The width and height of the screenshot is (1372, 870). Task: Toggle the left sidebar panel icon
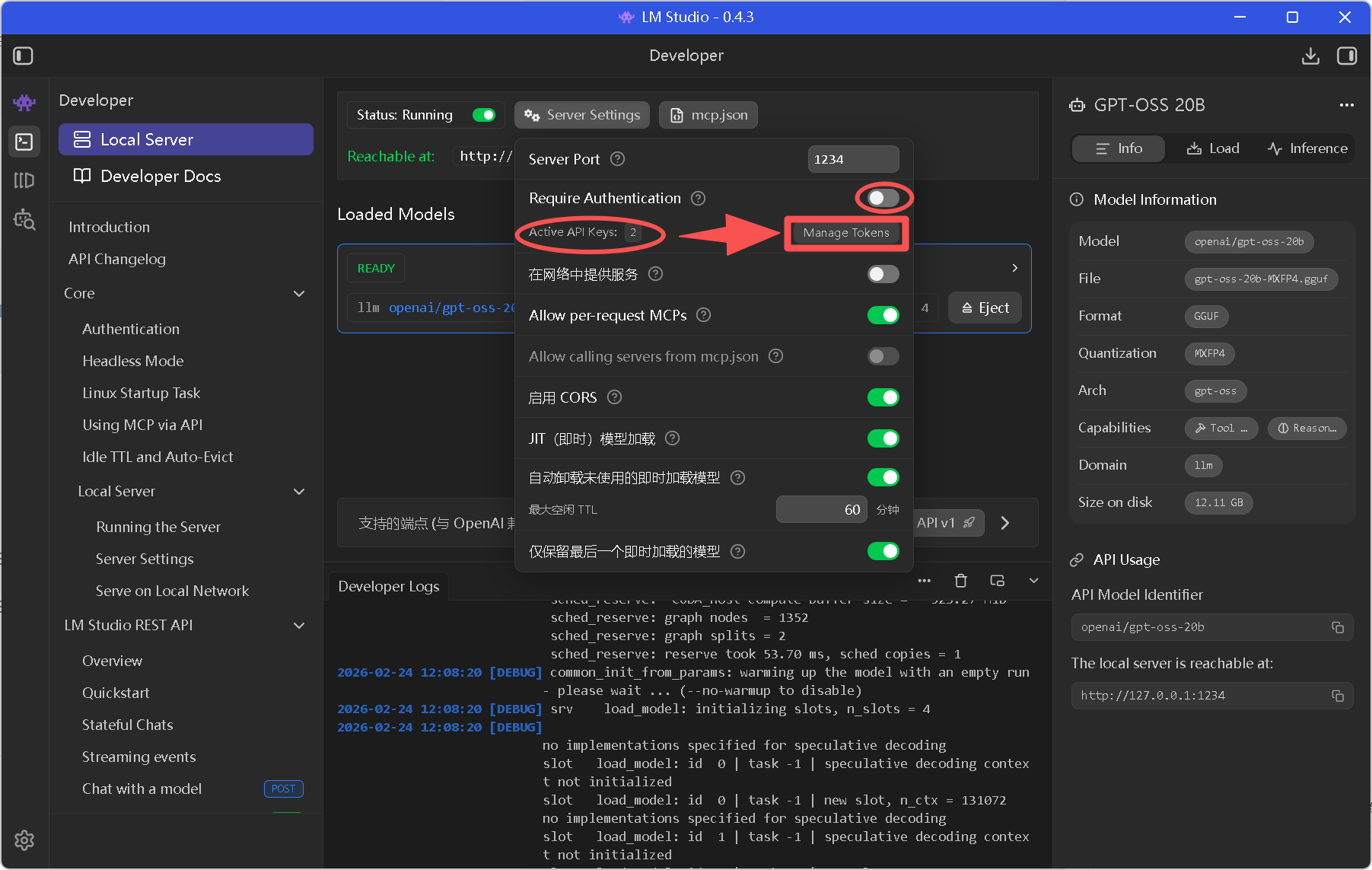[x=23, y=56]
